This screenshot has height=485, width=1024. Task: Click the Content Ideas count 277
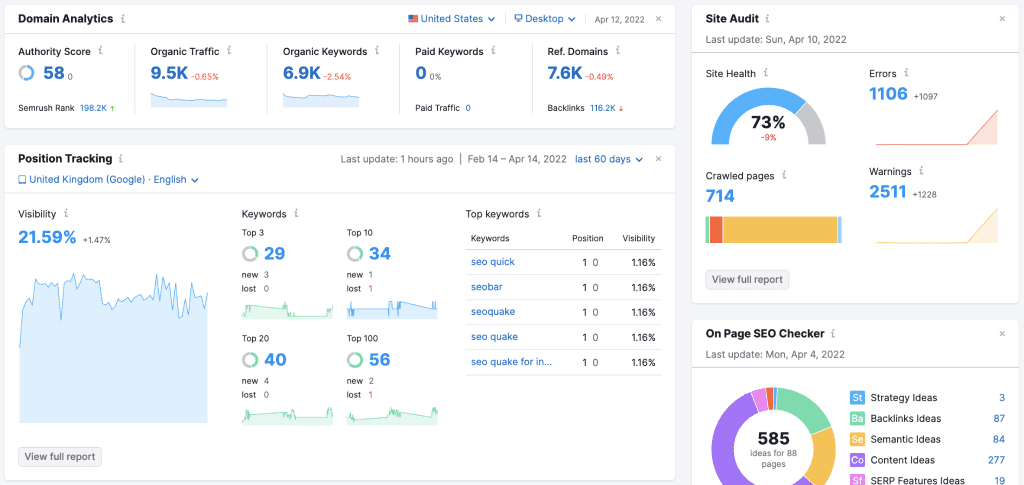tap(996, 460)
